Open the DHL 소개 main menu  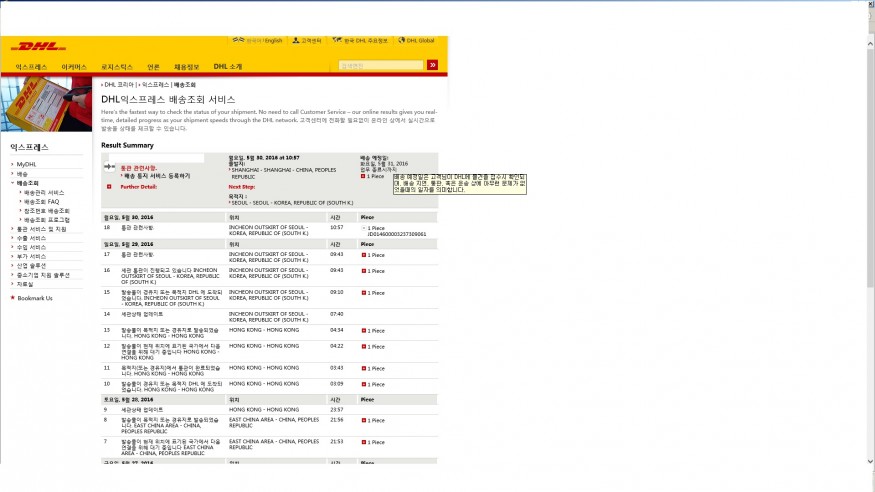tap(228, 66)
